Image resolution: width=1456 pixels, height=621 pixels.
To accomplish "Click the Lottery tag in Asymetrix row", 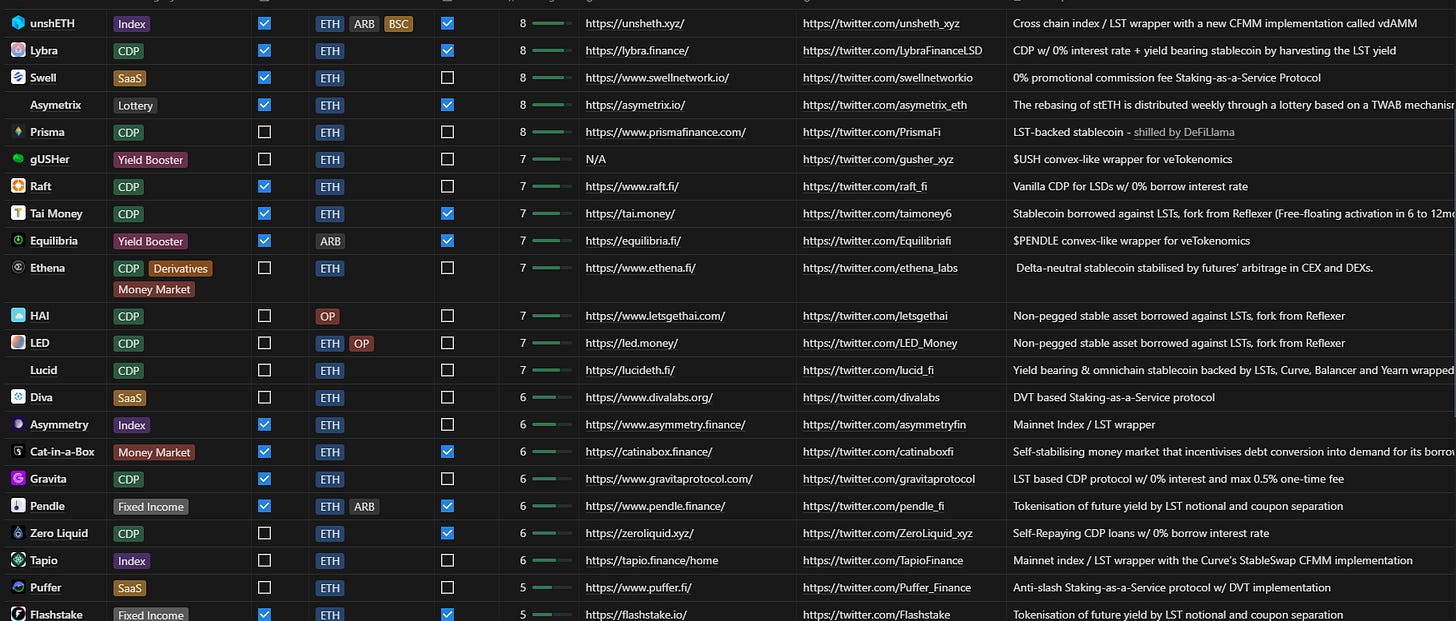I will click(x=136, y=105).
